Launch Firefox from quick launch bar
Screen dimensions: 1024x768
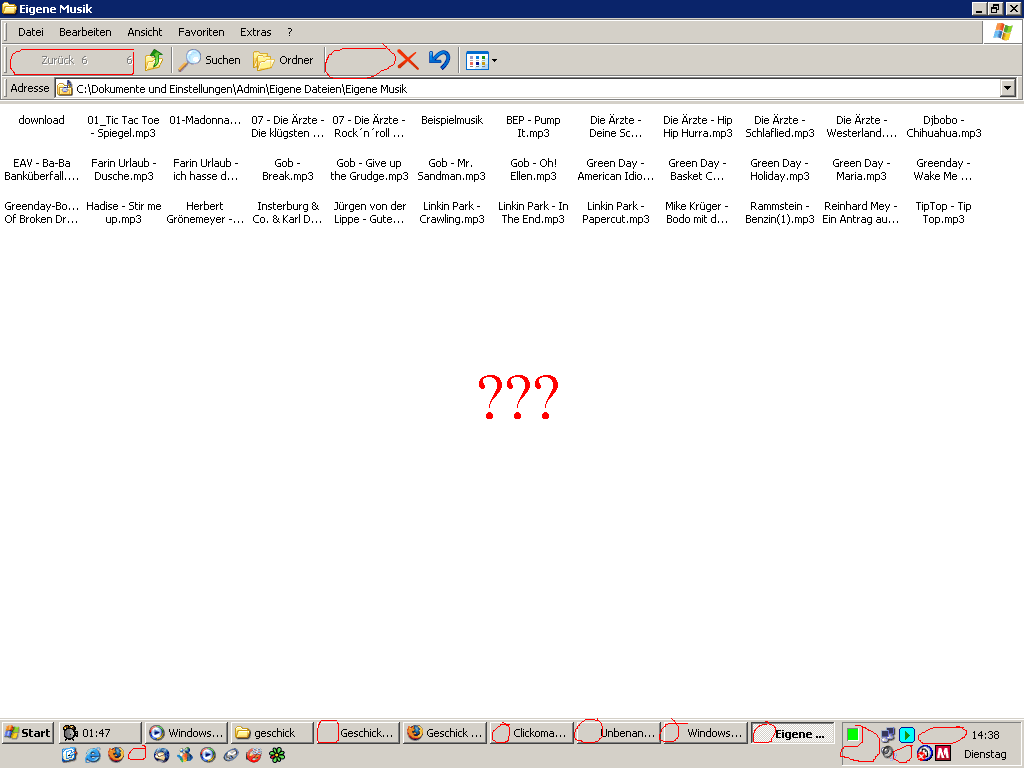(116, 755)
